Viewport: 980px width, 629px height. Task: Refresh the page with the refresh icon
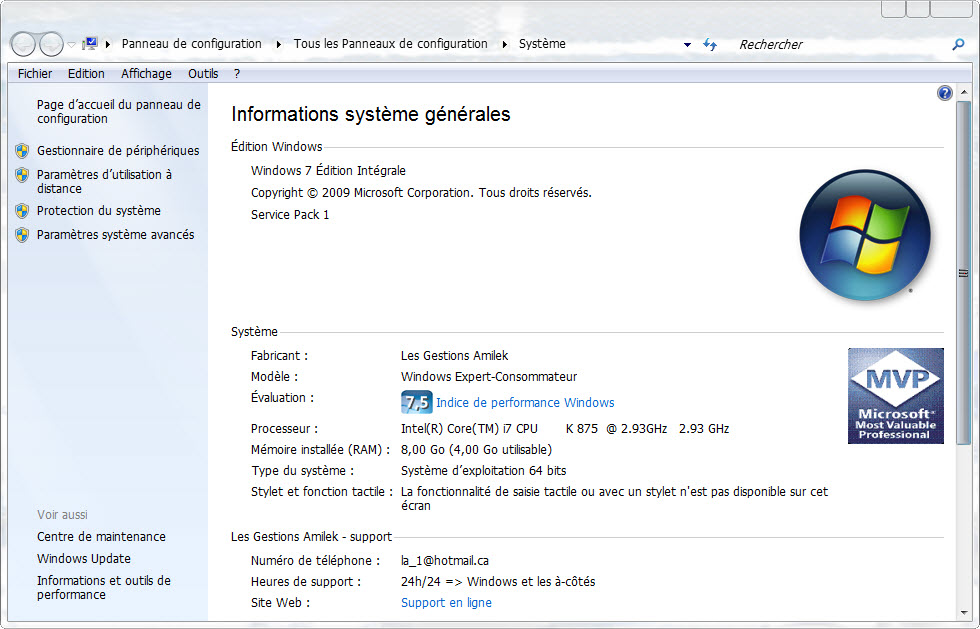point(710,44)
